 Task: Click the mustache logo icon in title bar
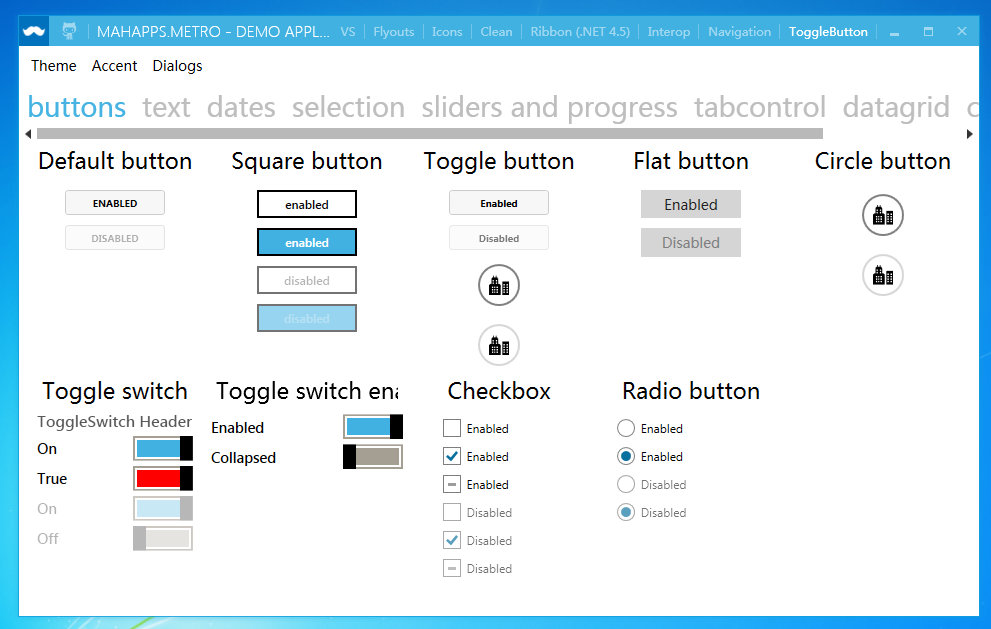click(x=34, y=31)
